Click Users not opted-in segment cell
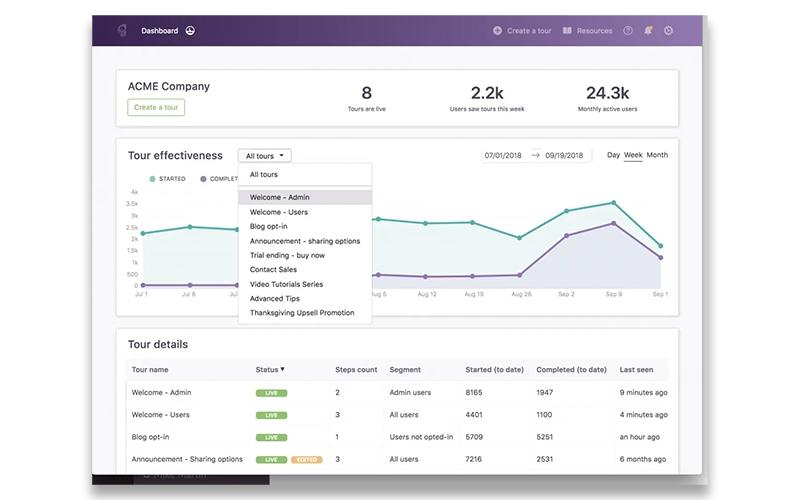The width and height of the screenshot is (800, 500). tap(421, 437)
